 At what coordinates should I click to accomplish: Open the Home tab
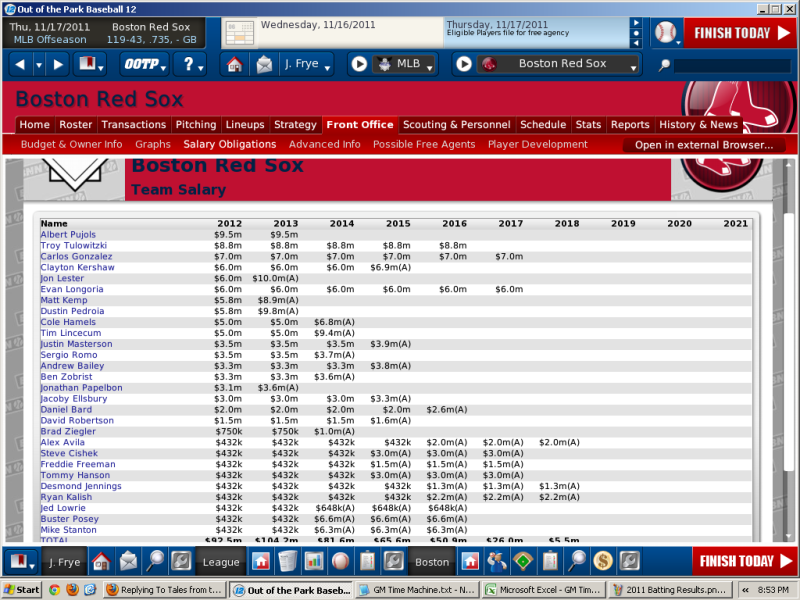coord(35,124)
